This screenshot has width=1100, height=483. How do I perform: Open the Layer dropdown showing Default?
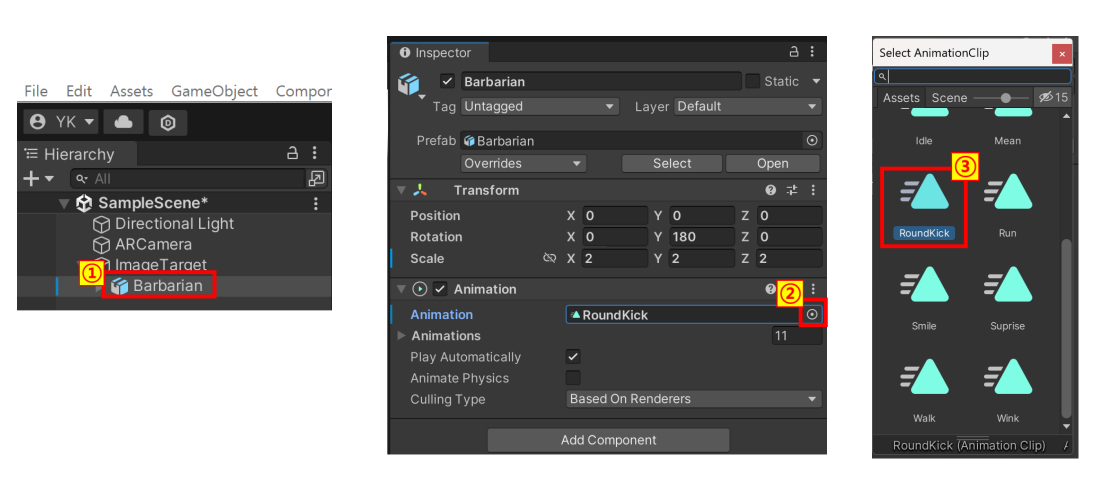click(x=748, y=107)
